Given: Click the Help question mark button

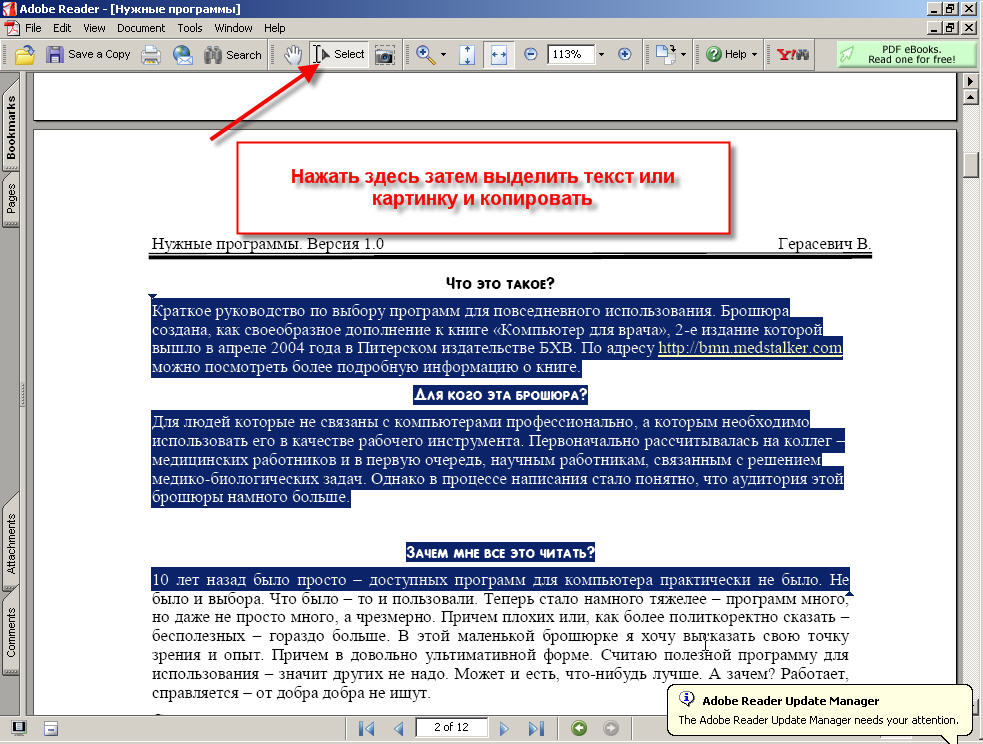Looking at the screenshot, I should [x=726, y=55].
